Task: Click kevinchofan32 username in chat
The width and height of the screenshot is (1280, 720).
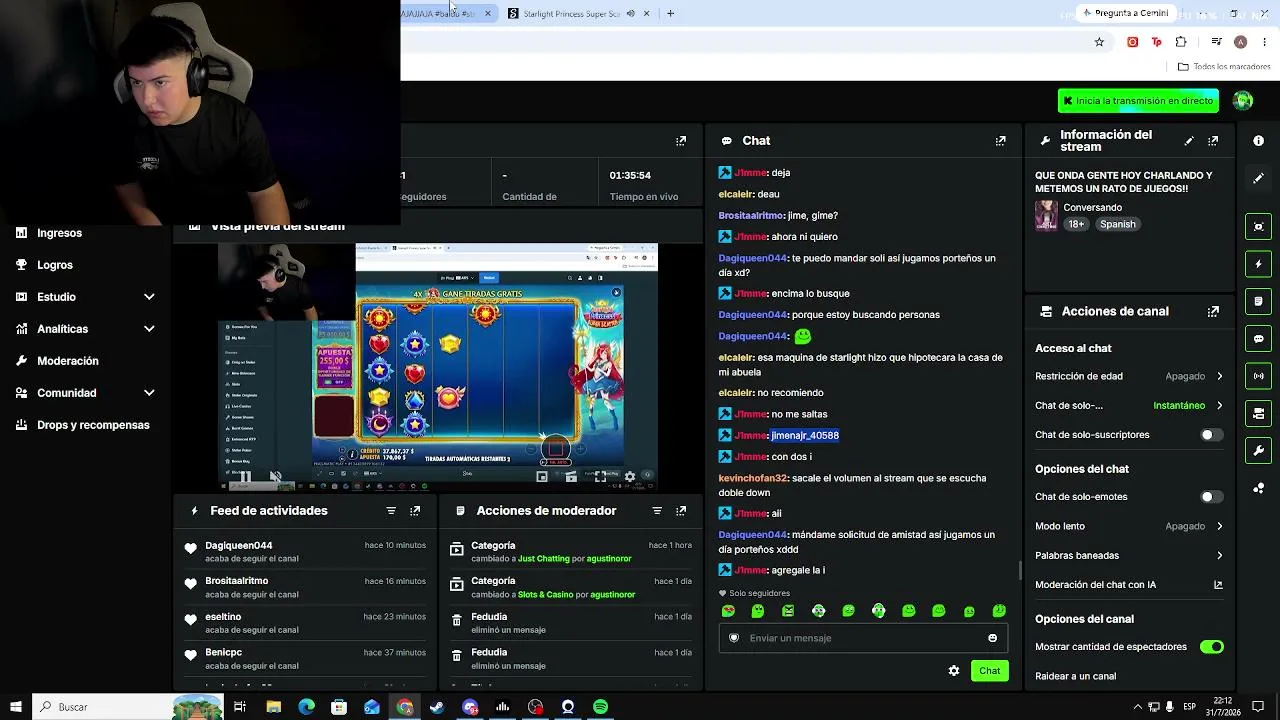Action: point(753,479)
